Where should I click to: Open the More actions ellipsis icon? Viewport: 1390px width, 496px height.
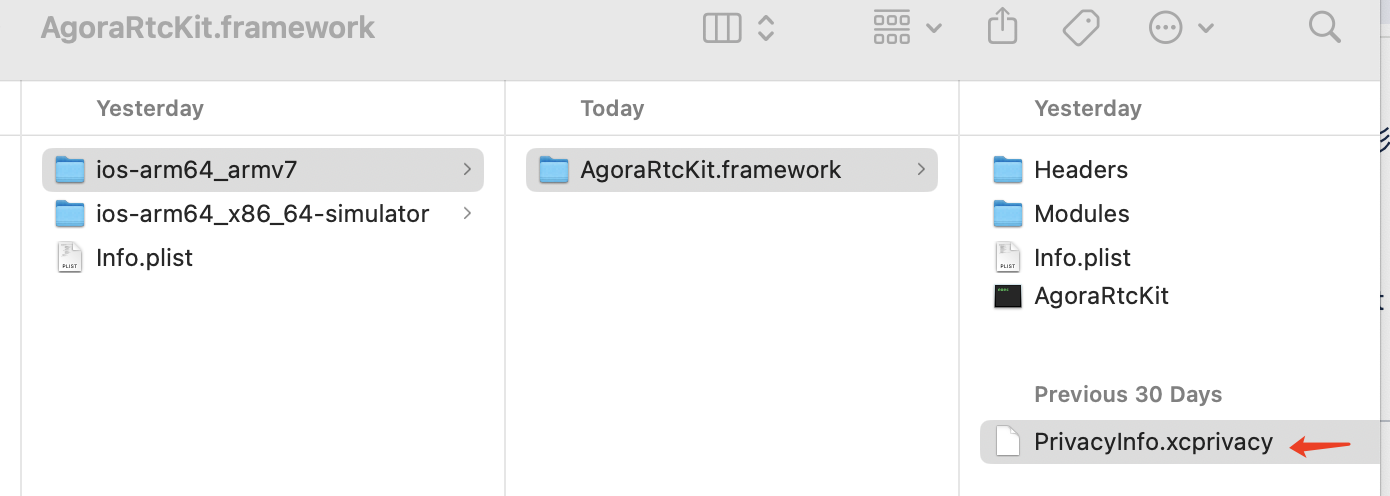point(1166,28)
